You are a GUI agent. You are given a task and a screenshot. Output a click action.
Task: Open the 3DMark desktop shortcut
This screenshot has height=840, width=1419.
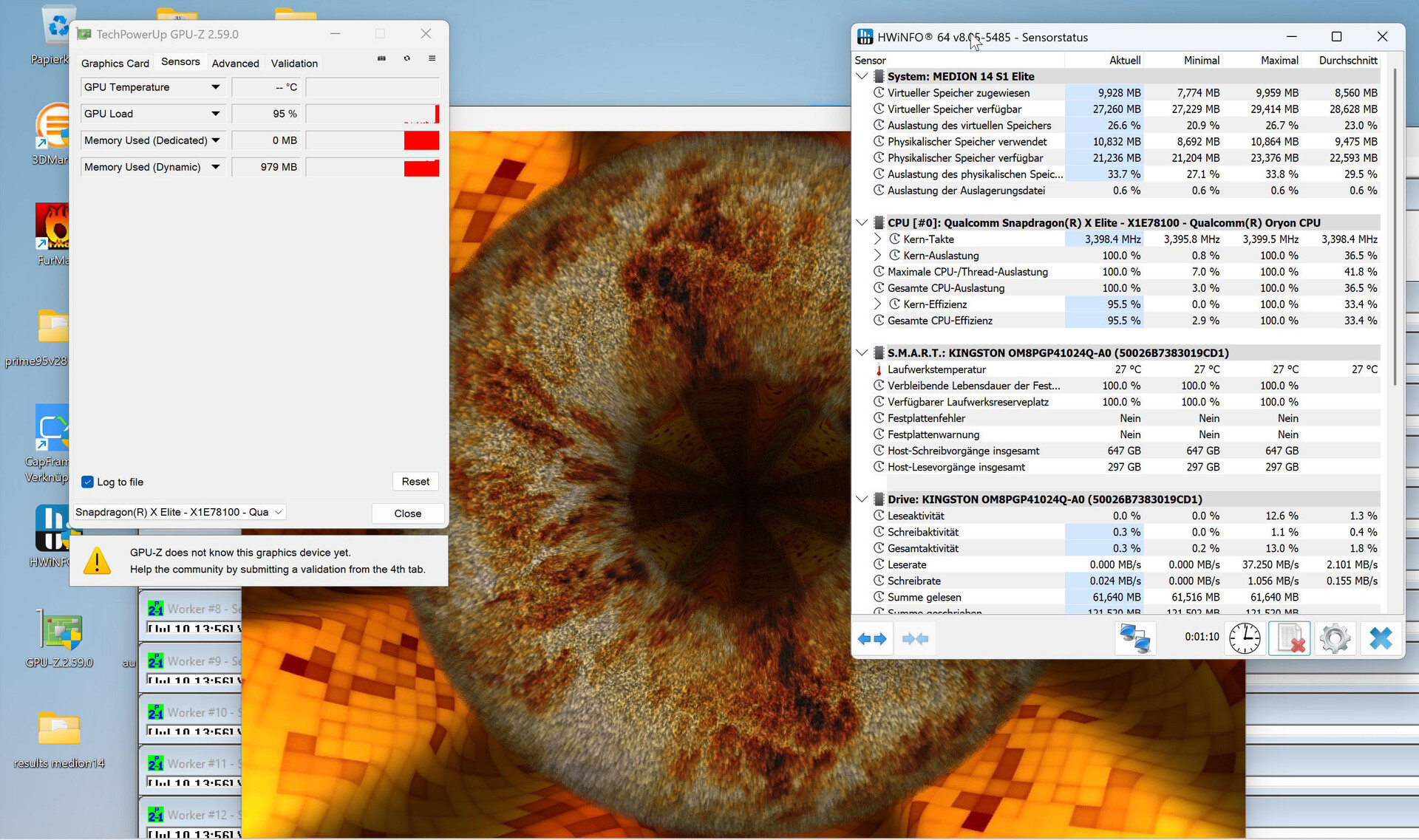52,133
